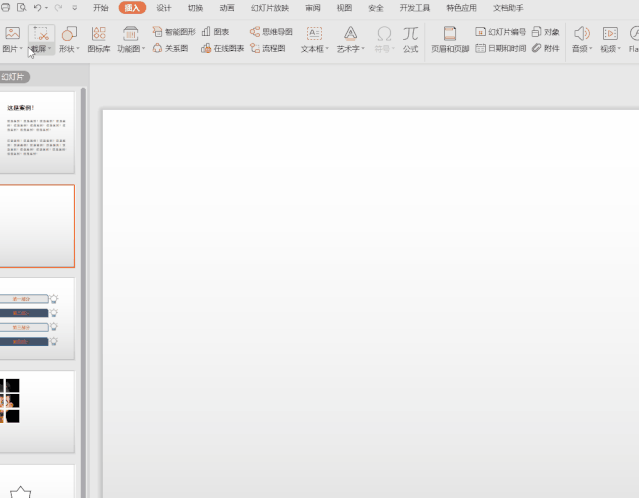Insert a 思维导图 mind map
The width and height of the screenshot is (639, 498).
tap(271, 32)
